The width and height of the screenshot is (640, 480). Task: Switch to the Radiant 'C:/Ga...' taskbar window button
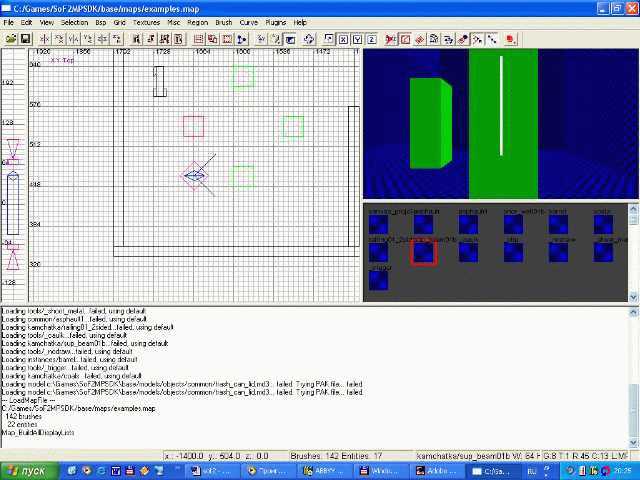(493, 471)
